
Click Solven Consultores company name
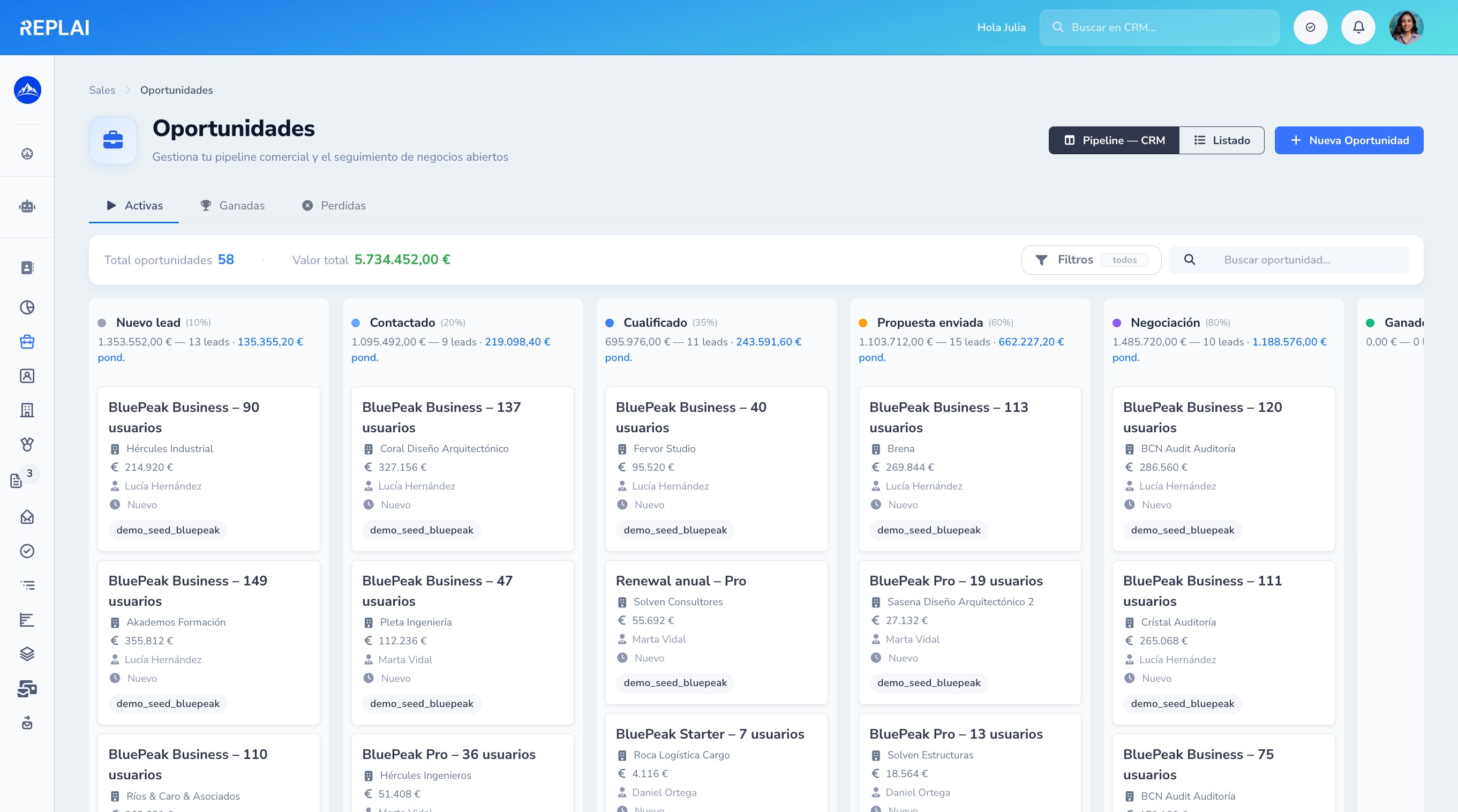678,602
